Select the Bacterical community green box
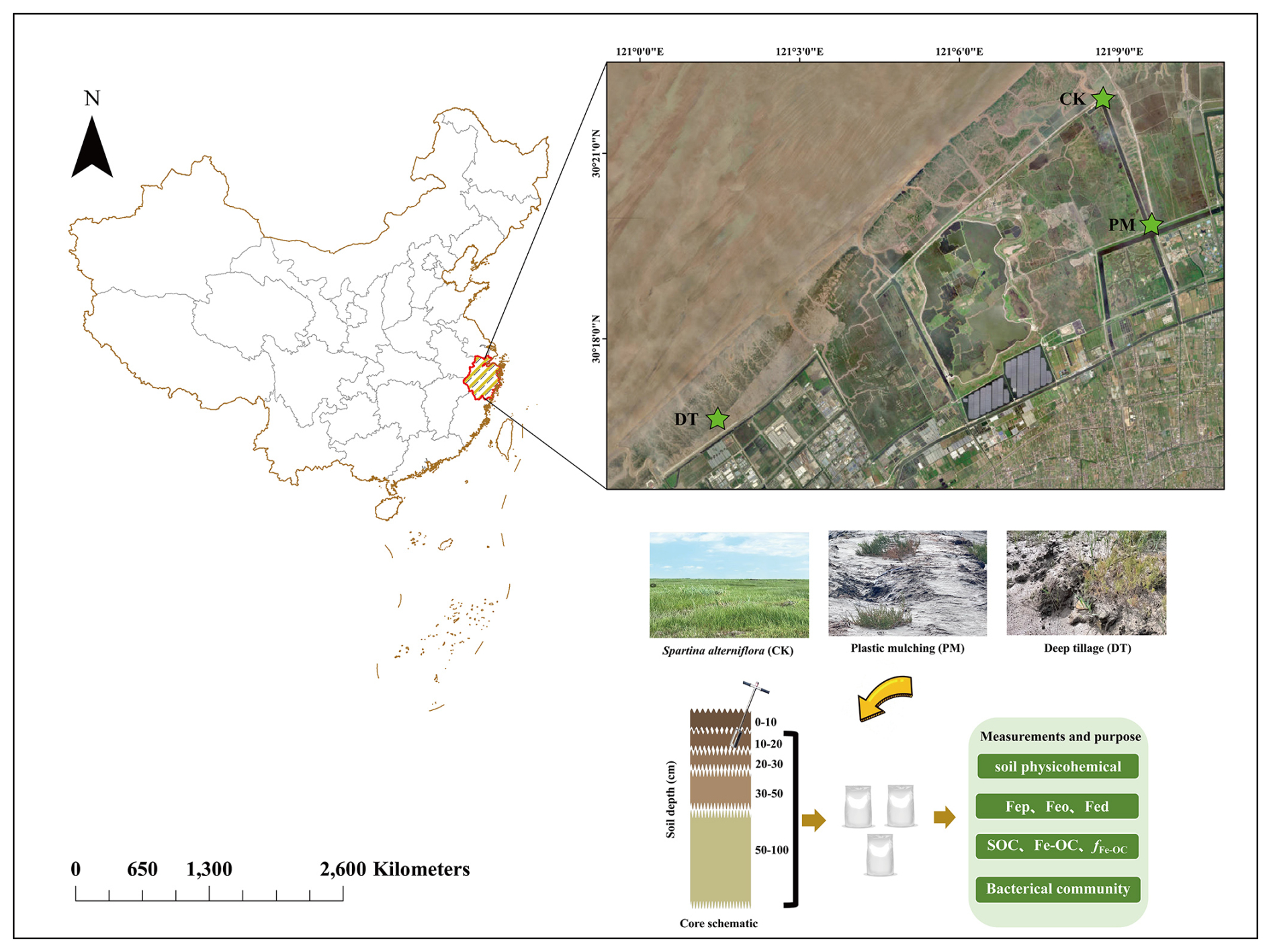Screen dimensions: 1271x952 [x=1058, y=889]
